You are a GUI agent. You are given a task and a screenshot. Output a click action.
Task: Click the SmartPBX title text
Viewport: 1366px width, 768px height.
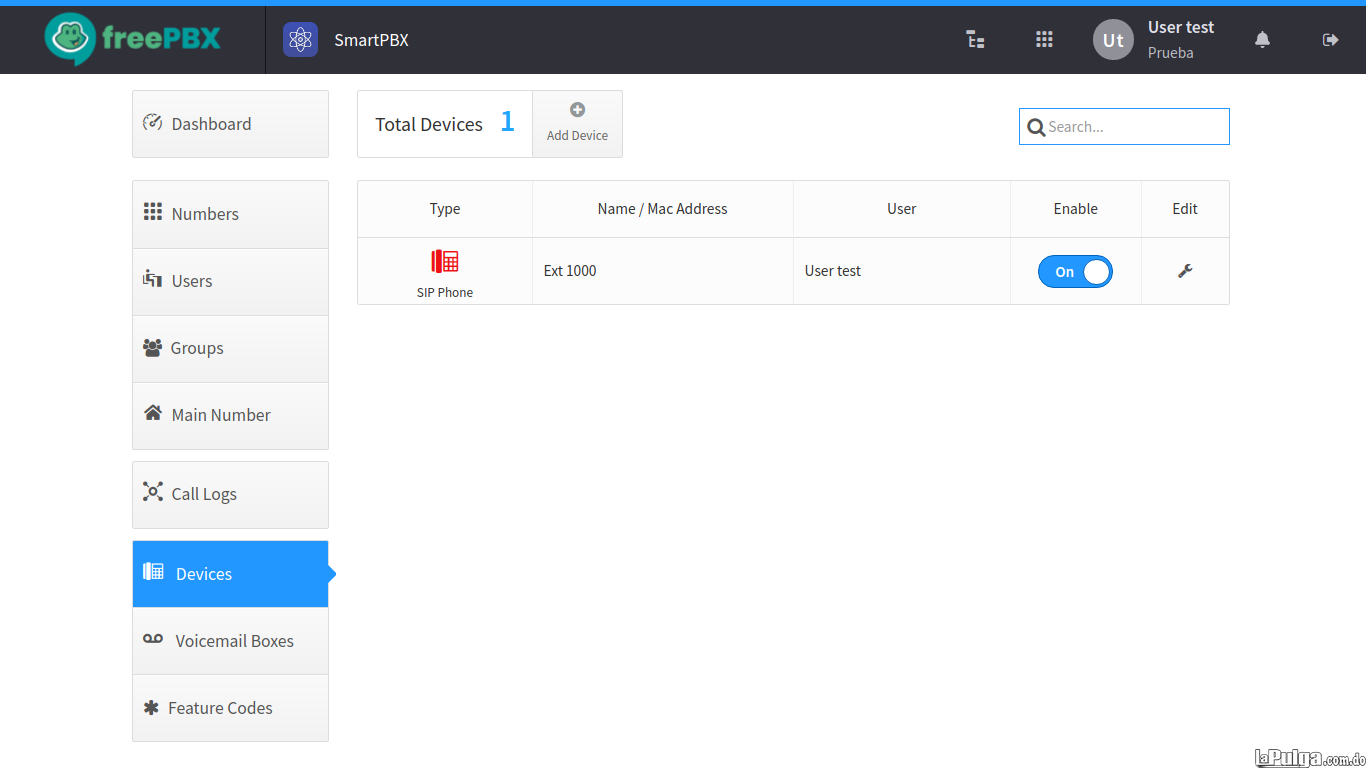tap(371, 40)
